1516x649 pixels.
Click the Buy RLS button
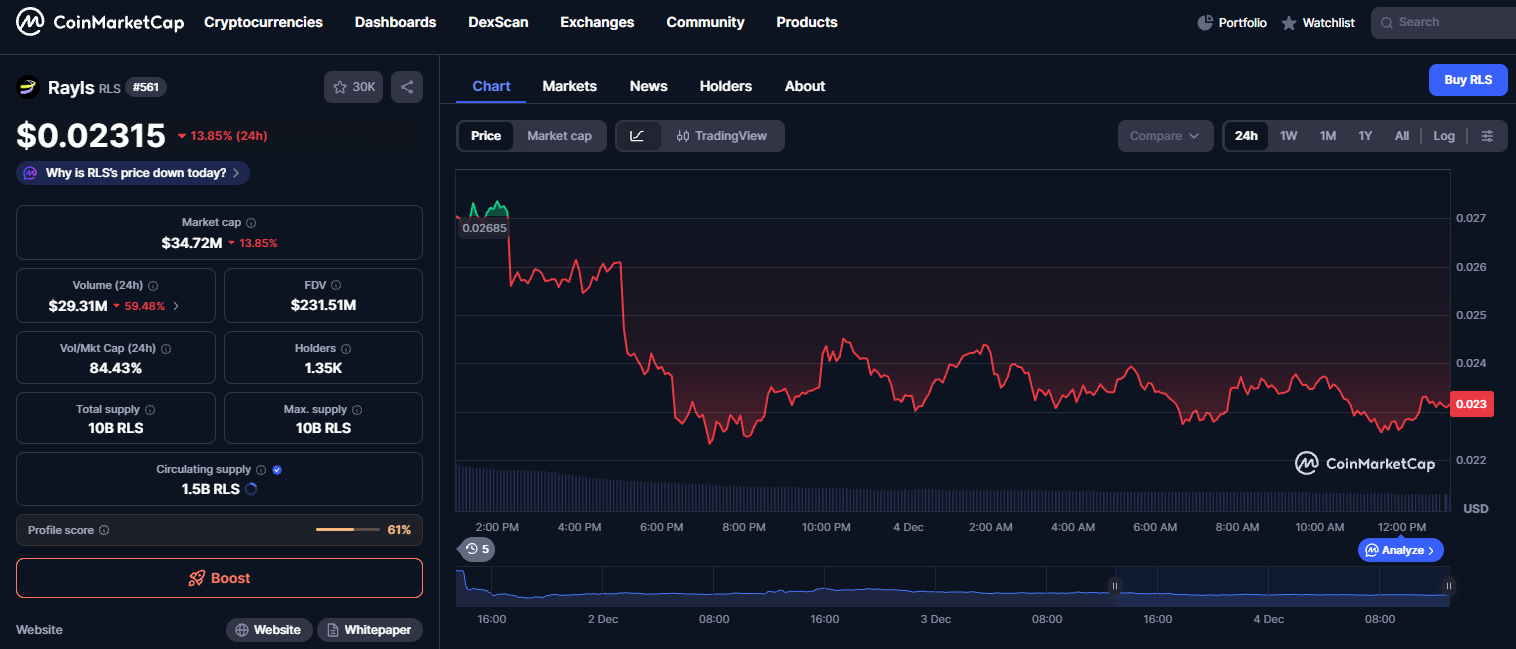[1467, 80]
